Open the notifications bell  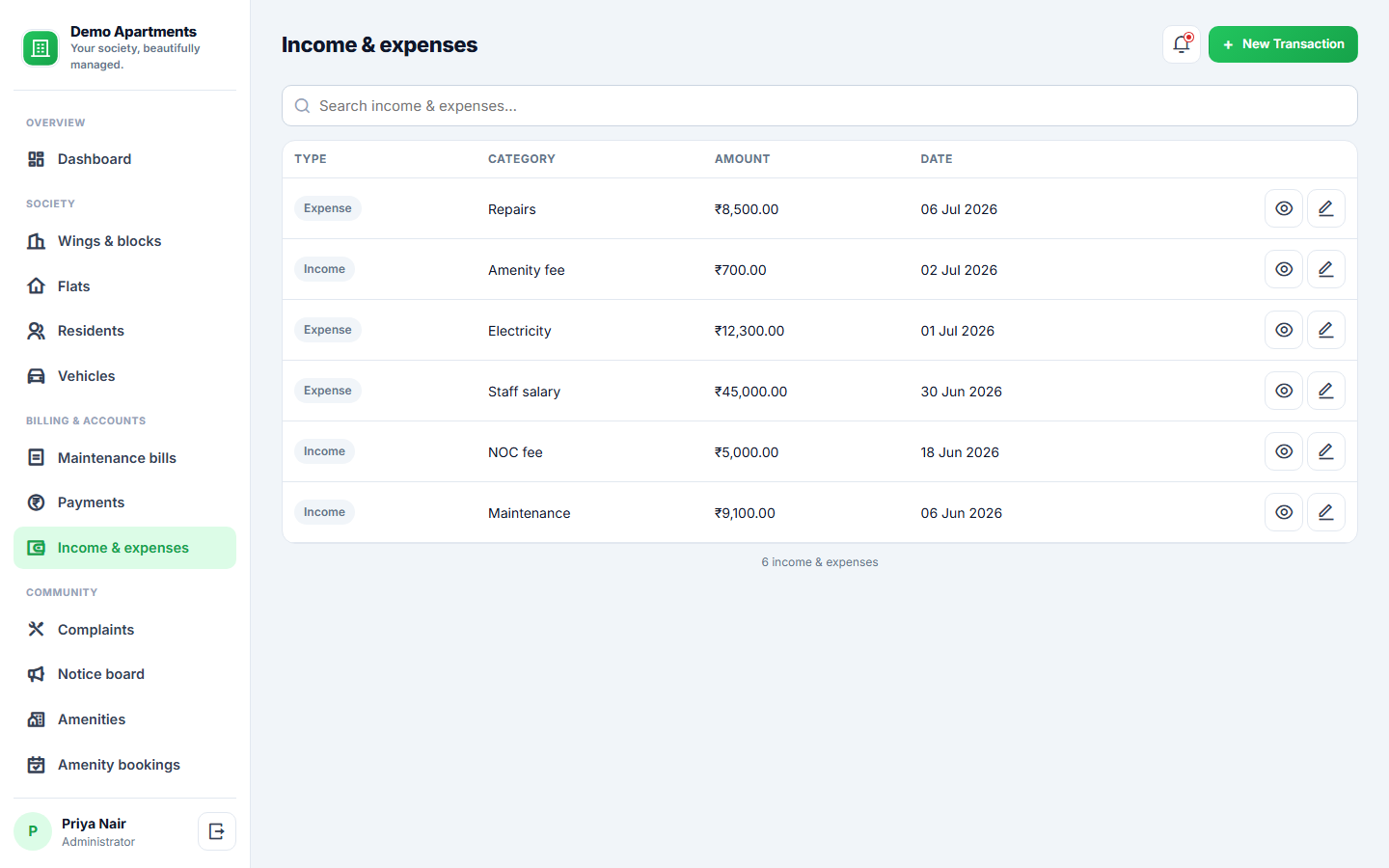pyautogui.click(x=1182, y=44)
